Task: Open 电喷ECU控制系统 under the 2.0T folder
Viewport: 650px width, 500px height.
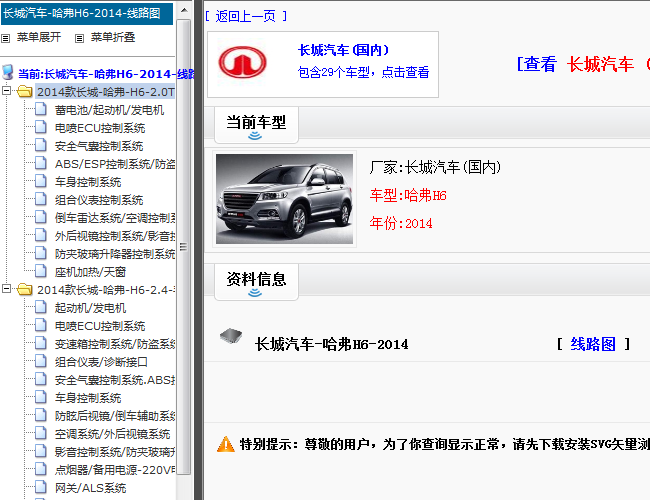Action: 100,128
